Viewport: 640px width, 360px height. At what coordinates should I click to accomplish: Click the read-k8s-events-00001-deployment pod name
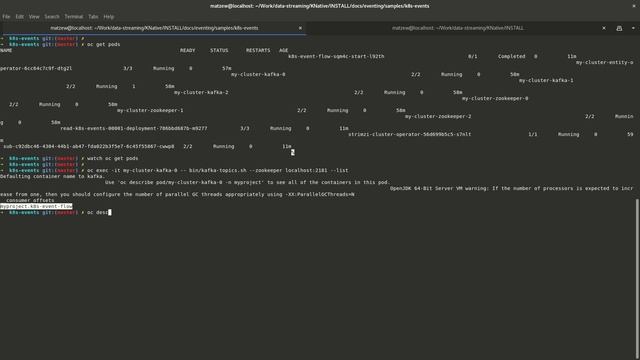[134, 128]
